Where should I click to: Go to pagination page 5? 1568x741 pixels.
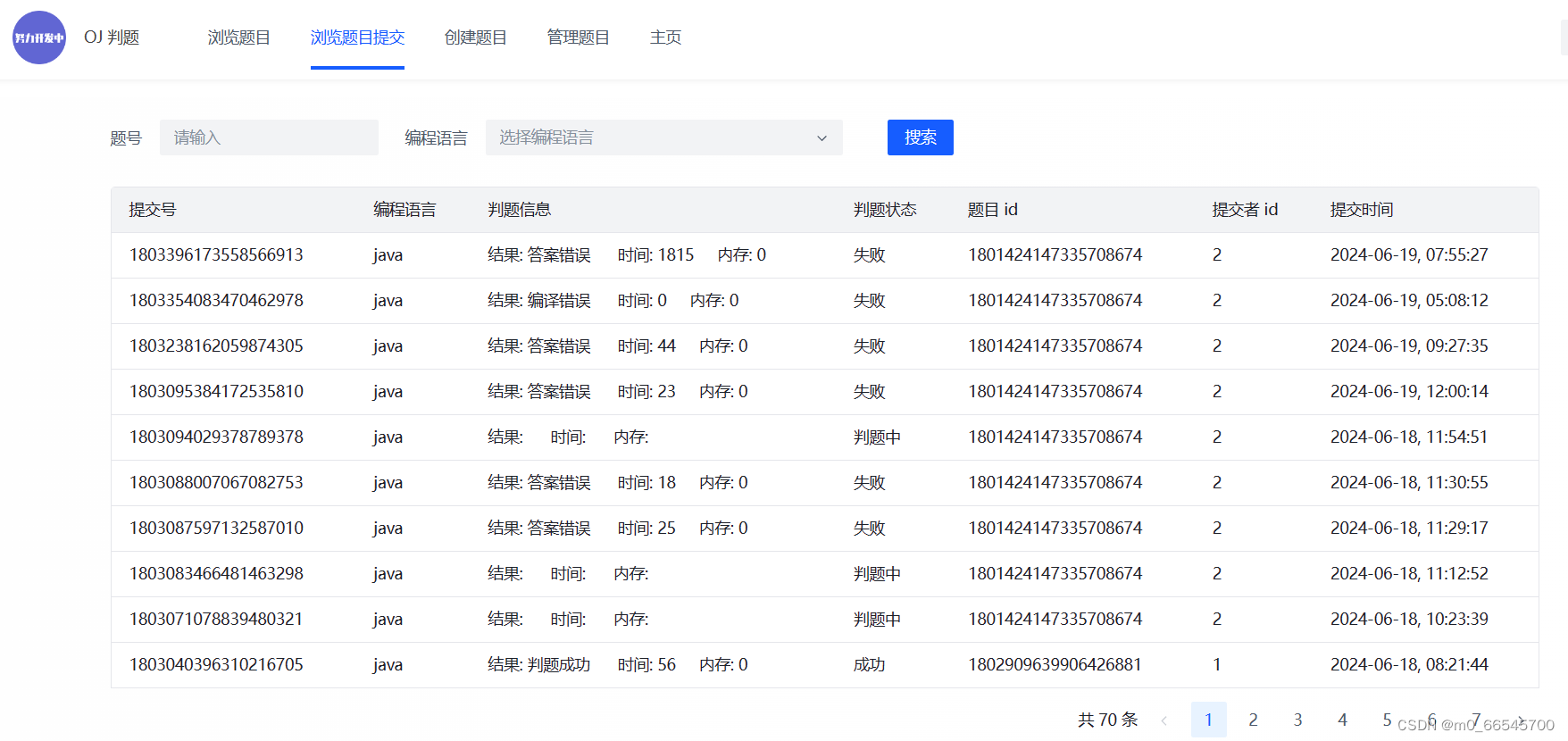click(x=1387, y=720)
